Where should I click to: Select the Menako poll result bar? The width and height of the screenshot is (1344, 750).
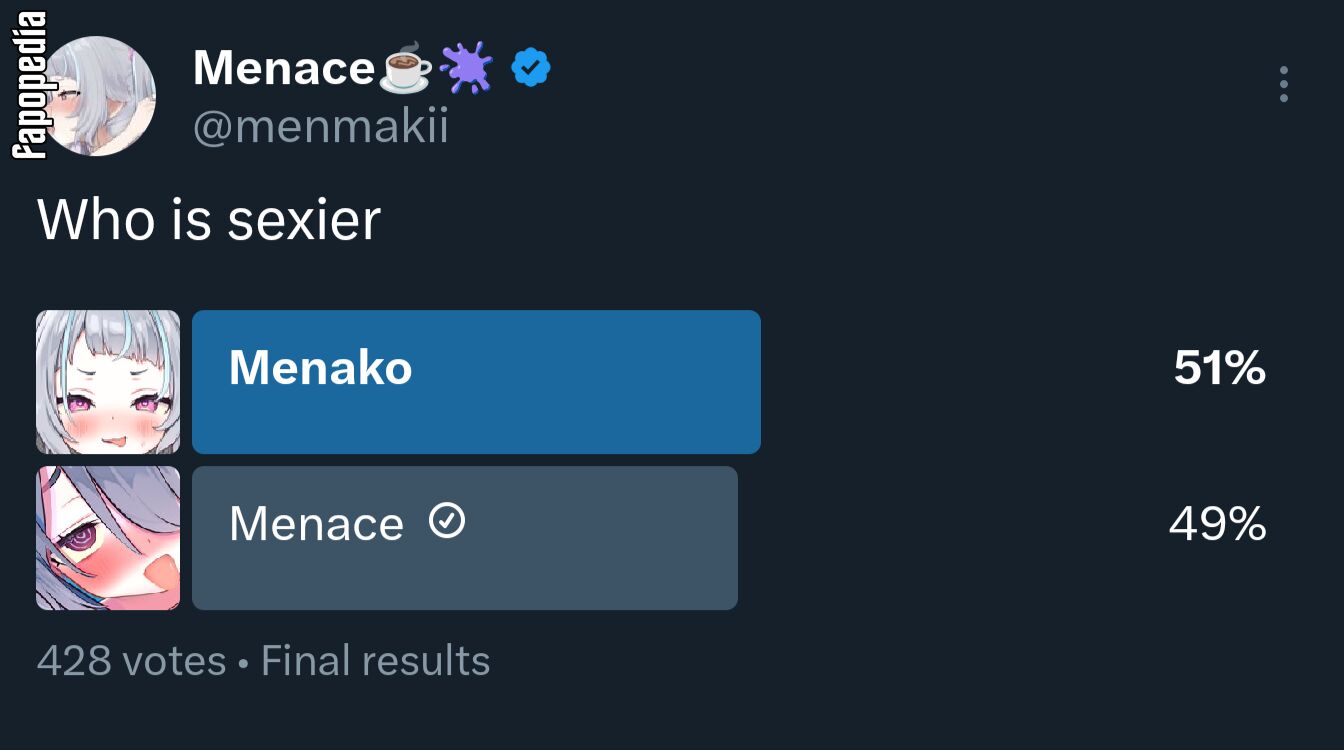point(476,382)
